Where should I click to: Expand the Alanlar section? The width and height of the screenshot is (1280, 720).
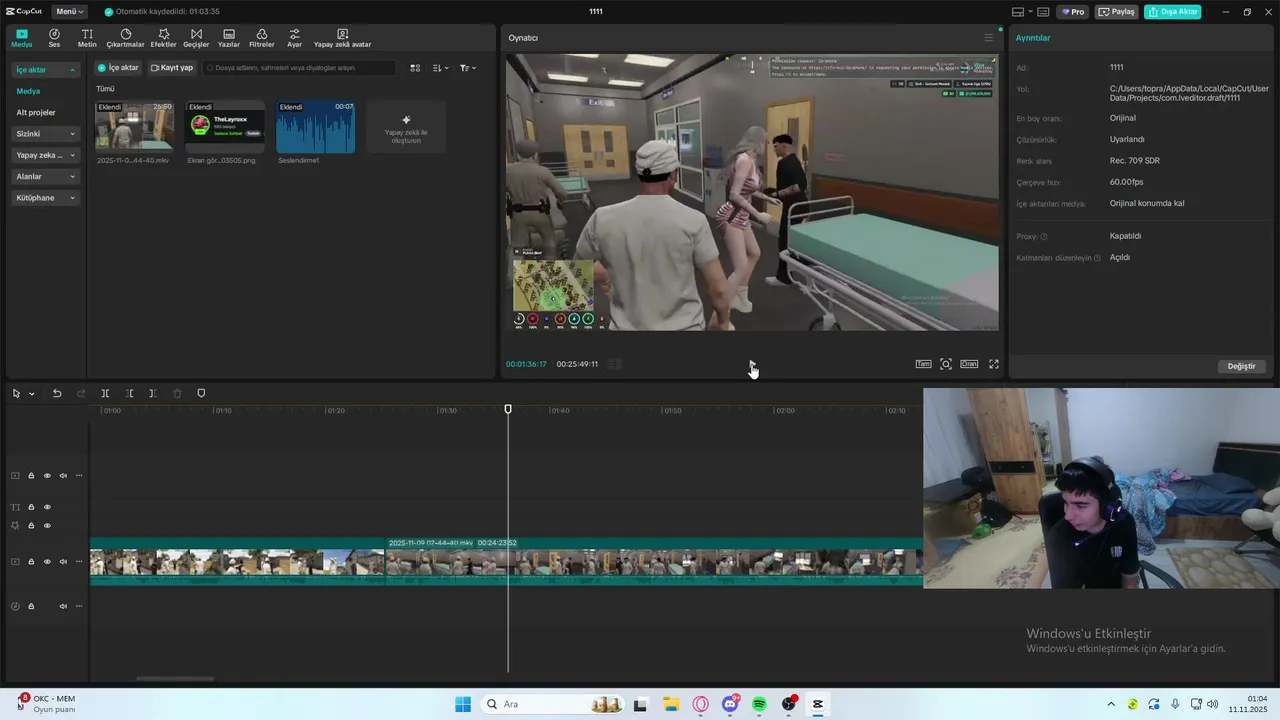point(45,177)
